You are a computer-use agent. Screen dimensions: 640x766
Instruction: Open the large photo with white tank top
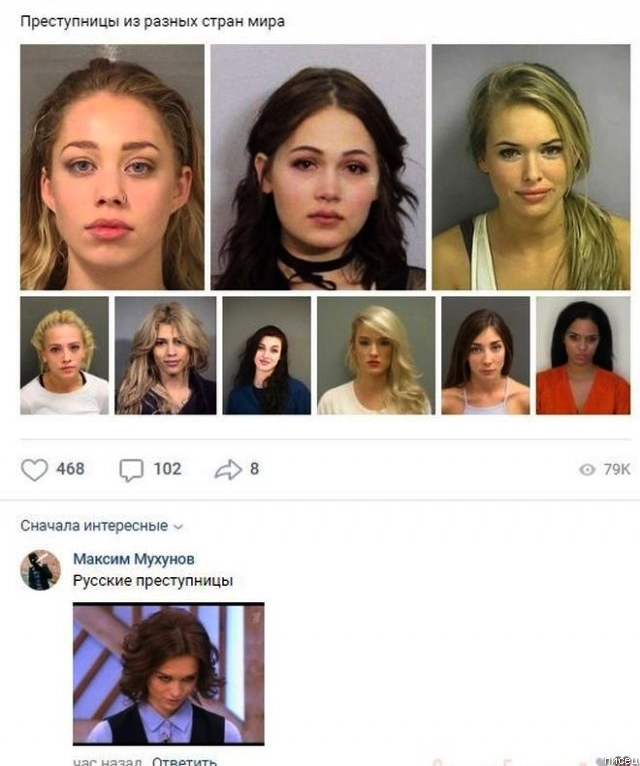[531, 167]
